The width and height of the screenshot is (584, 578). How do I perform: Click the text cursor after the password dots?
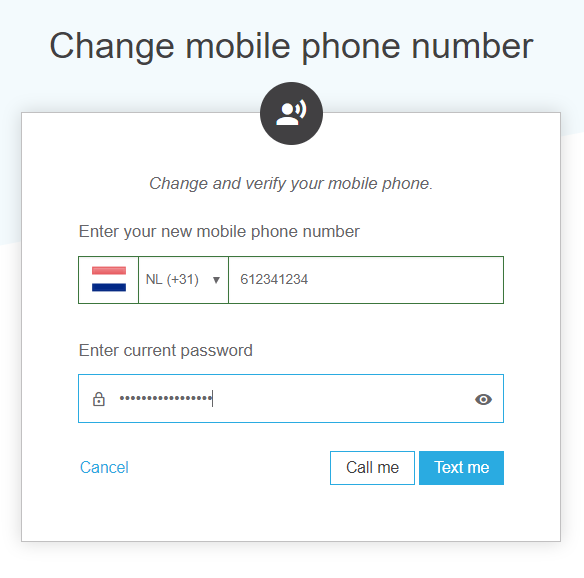[212, 398]
